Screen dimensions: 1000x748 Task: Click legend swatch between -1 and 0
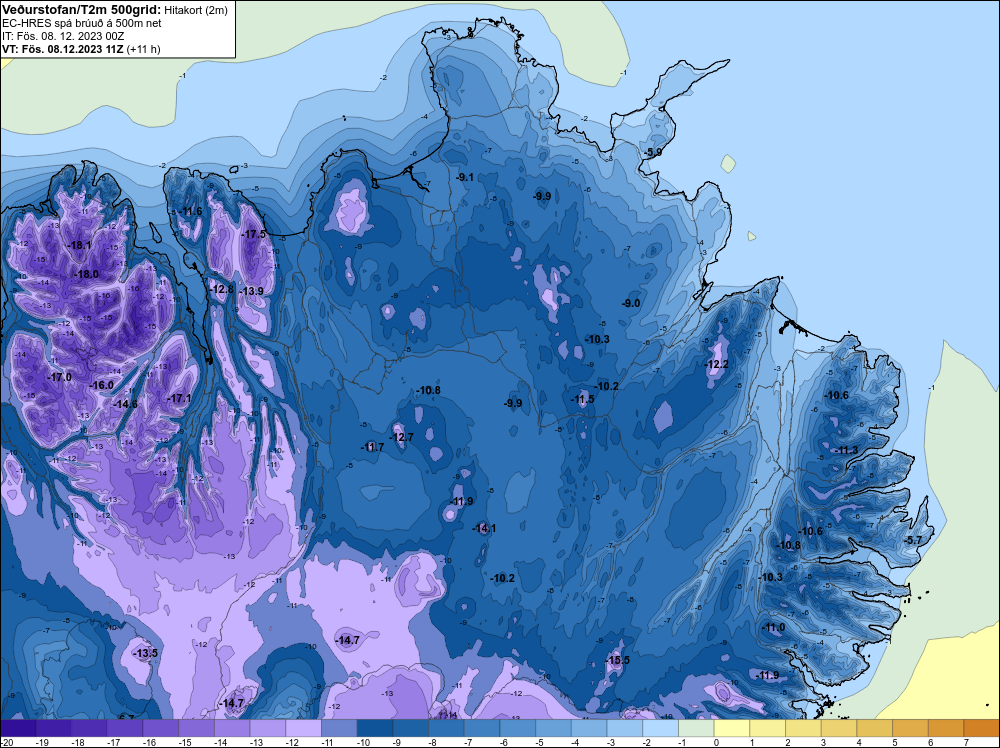pos(696,728)
